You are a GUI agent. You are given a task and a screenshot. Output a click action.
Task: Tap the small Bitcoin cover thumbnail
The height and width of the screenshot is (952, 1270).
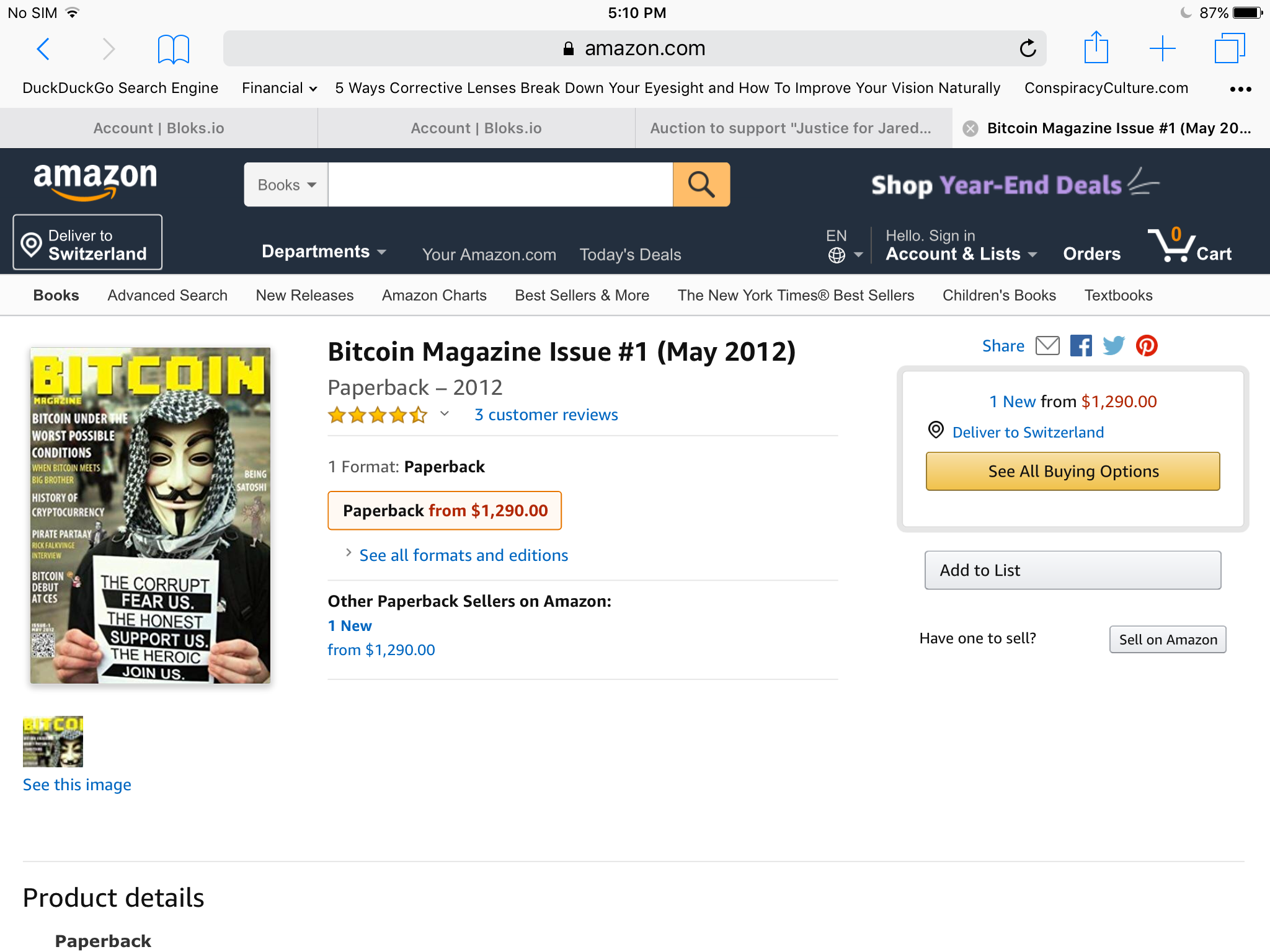(x=53, y=742)
